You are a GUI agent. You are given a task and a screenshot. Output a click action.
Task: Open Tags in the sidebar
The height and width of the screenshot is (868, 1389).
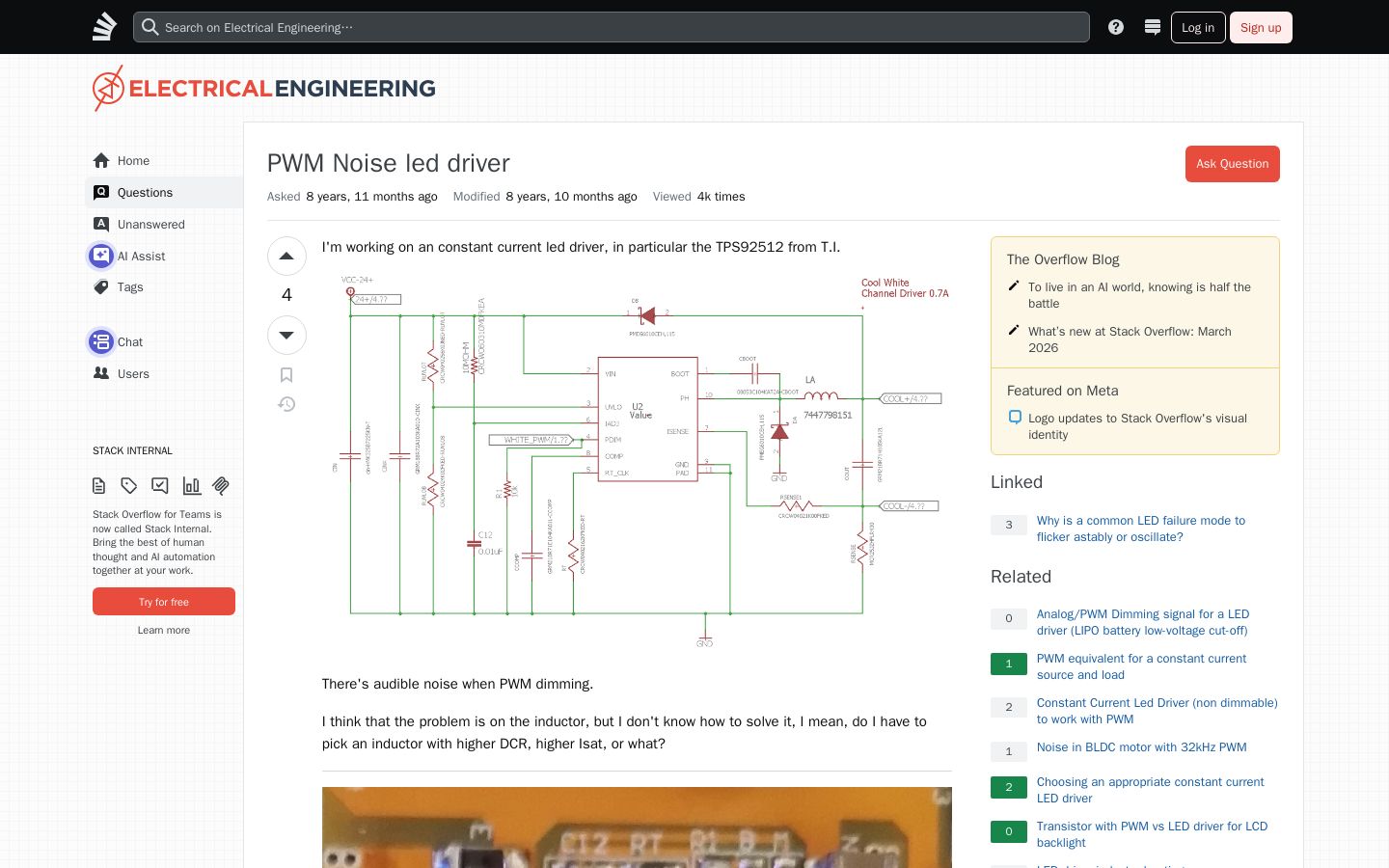pos(163,286)
